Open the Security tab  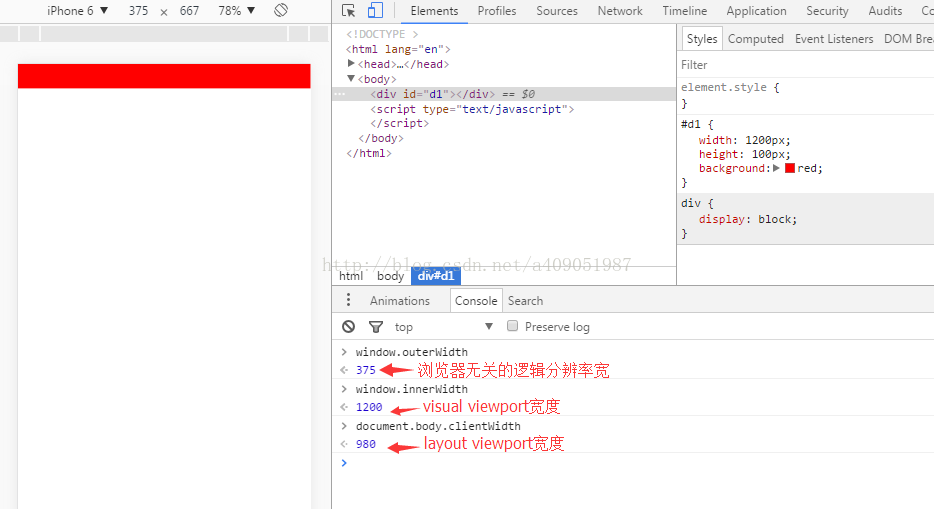[x=827, y=11]
